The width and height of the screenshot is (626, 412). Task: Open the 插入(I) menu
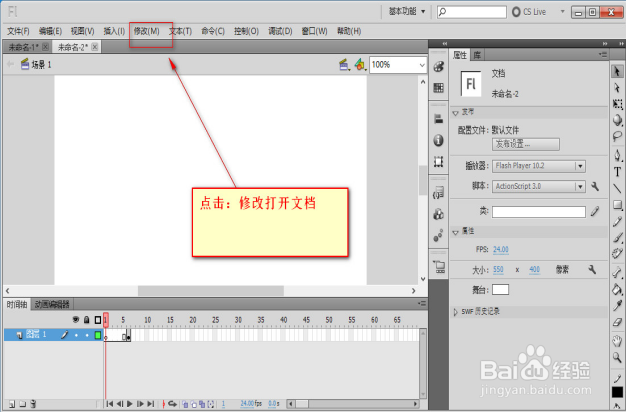coord(114,31)
